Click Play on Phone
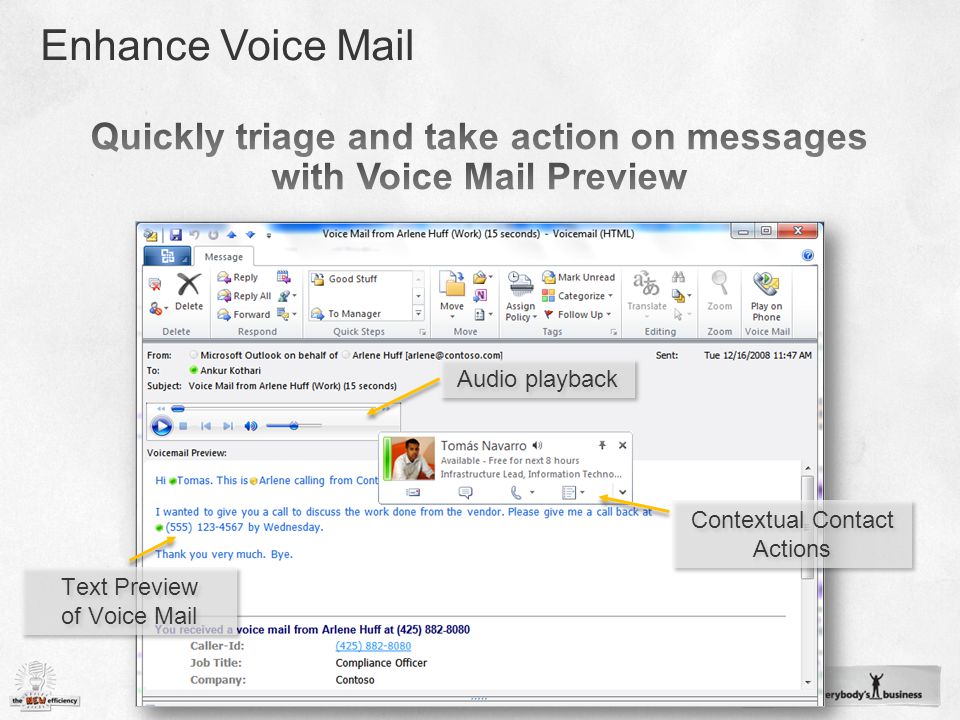The width and height of the screenshot is (960, 720). point(766,296)
